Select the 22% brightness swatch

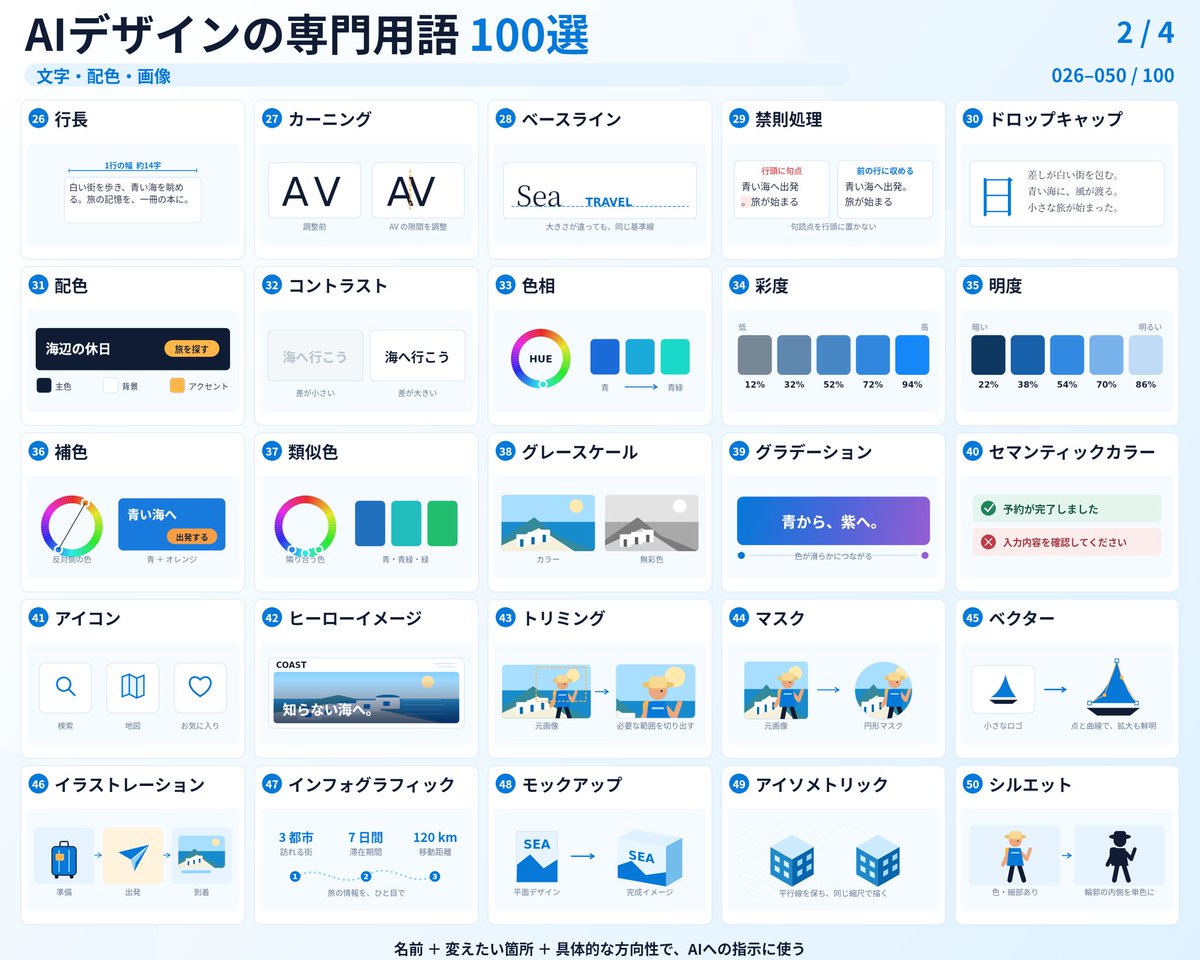pyautogui.click(x=989, y=355)
